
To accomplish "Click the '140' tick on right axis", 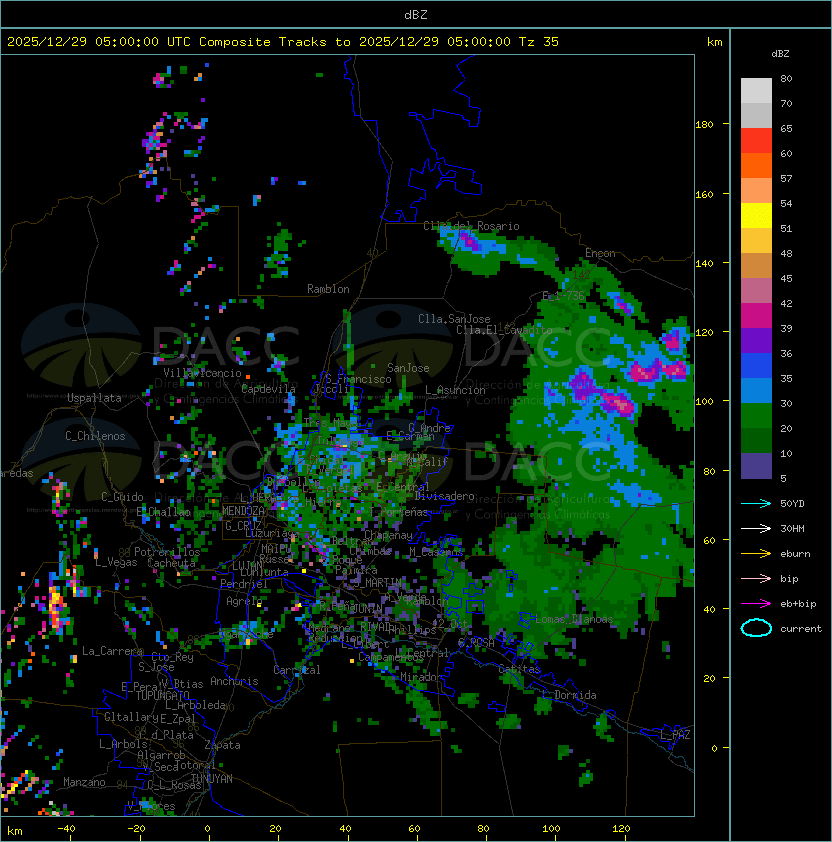I will (704, 263).
